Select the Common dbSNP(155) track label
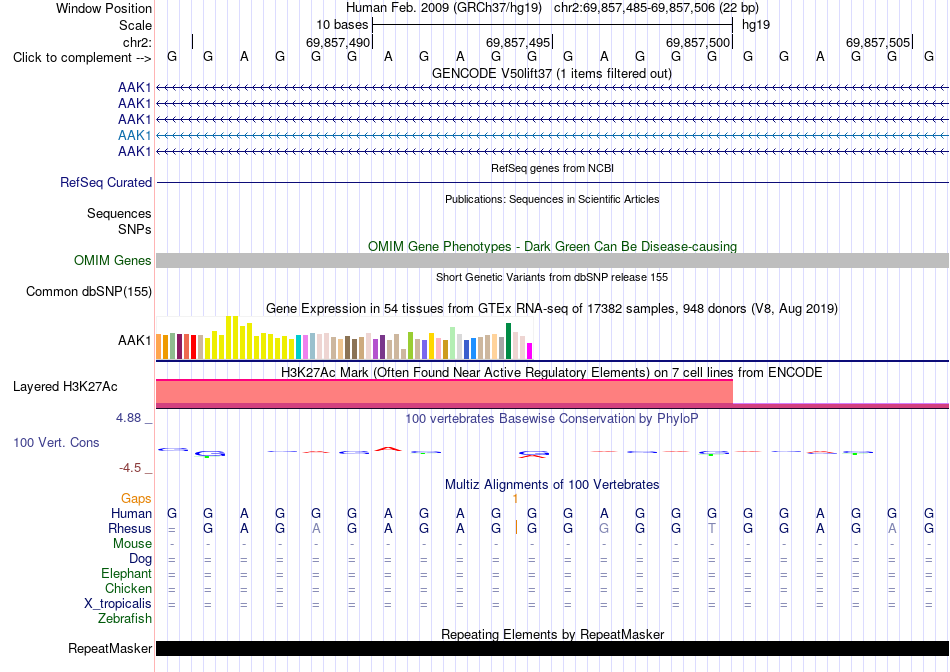 (89, 291)
